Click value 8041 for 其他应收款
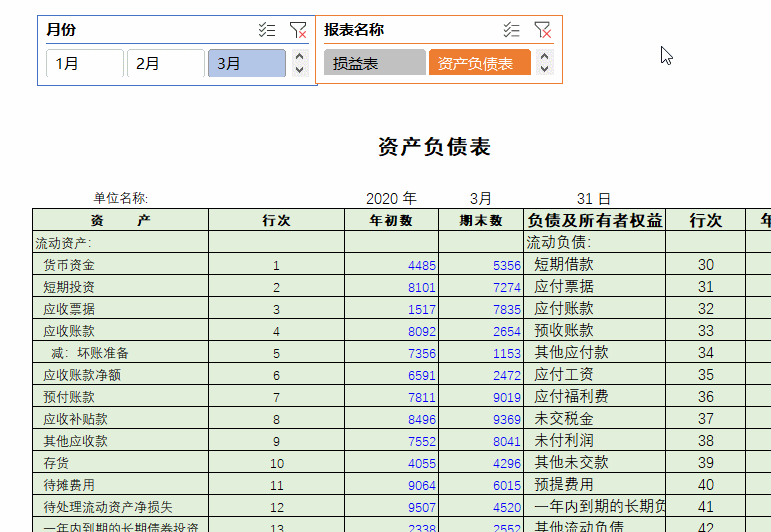This screenshot has height=532, width=771. (481, 441)
